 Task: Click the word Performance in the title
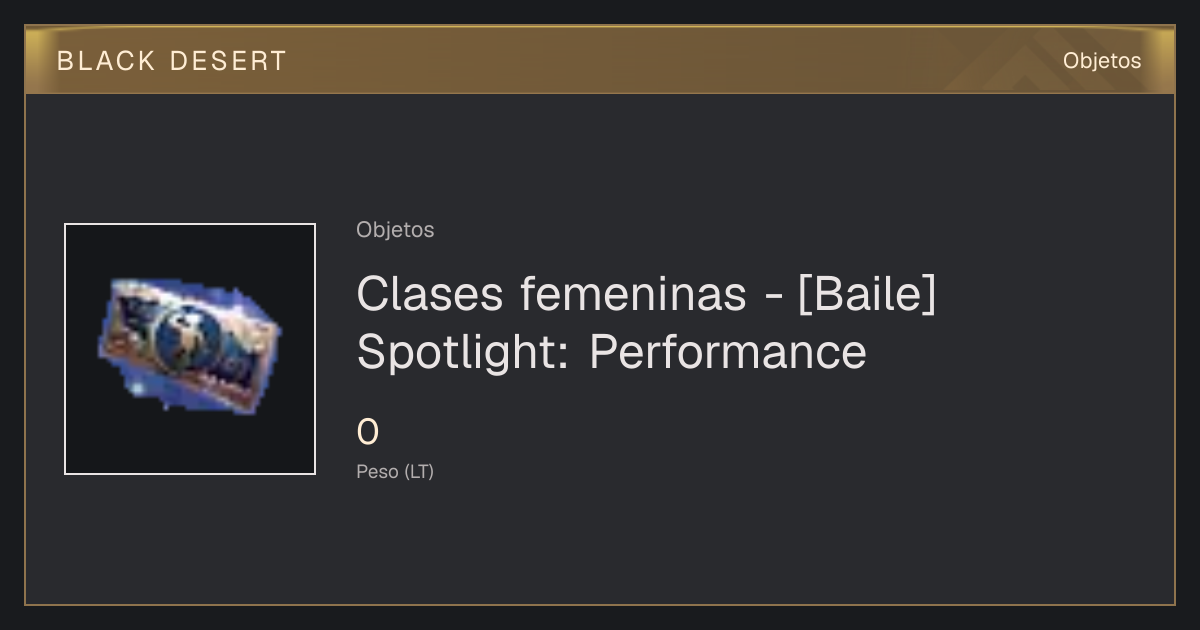tap(727, 352)
